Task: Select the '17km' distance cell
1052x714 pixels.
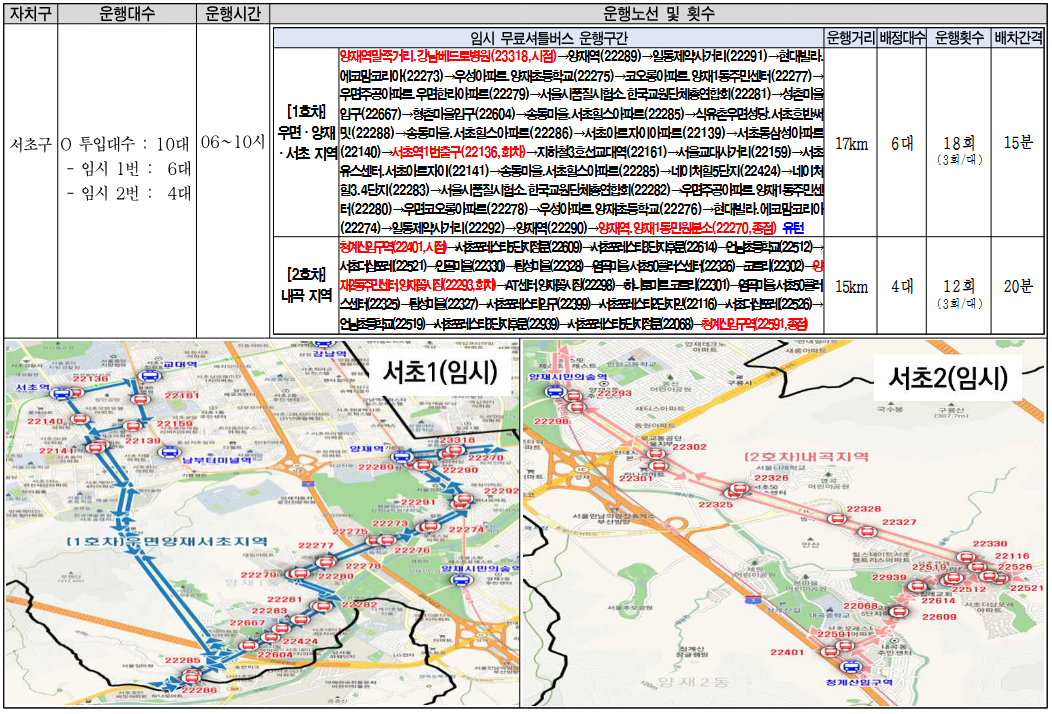Action: (x=850, y=144)
